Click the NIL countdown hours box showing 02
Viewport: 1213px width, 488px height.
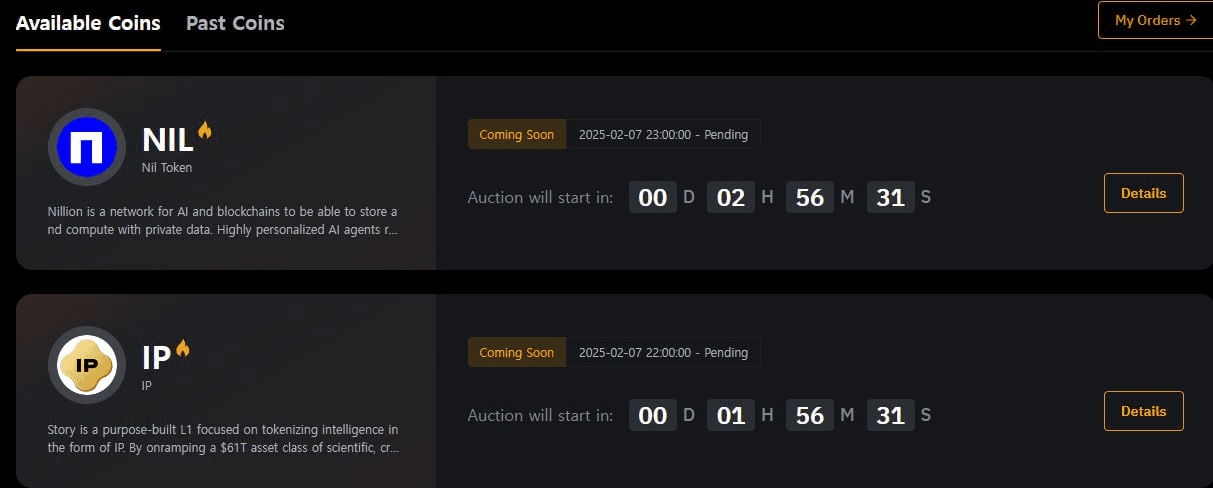click(731, 197)
